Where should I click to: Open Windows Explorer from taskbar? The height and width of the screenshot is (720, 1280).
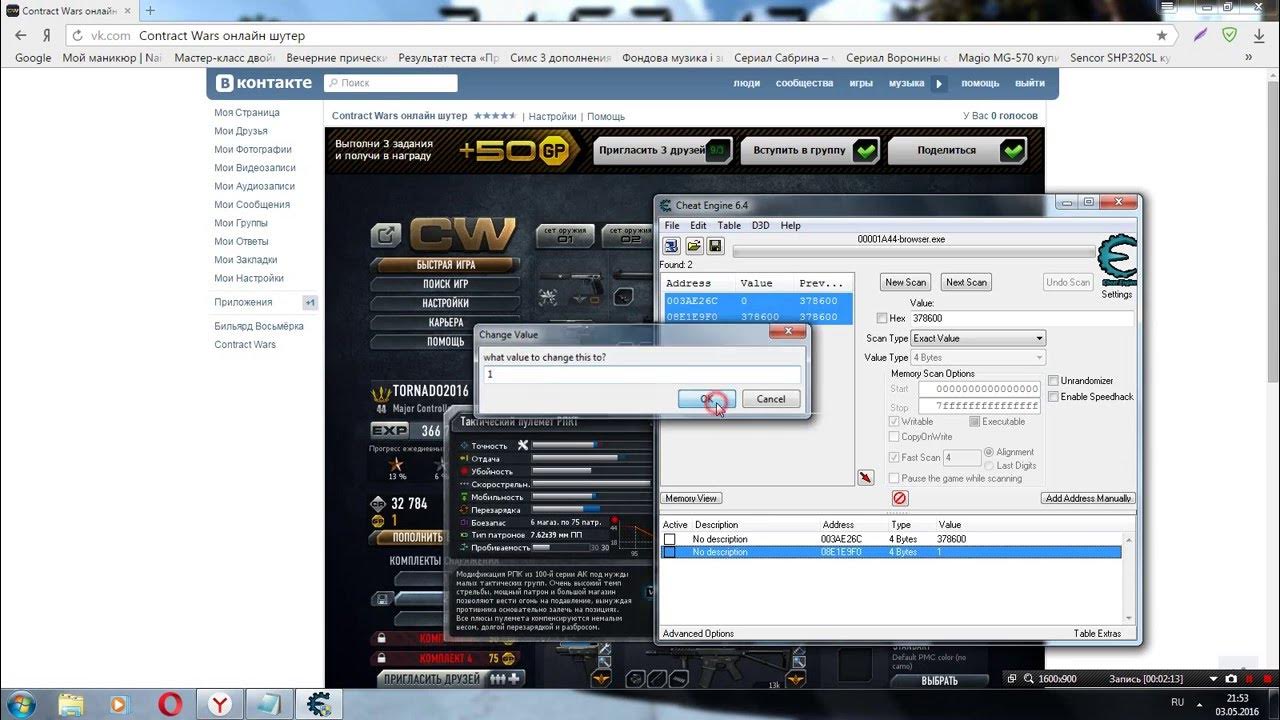point(70,704)
